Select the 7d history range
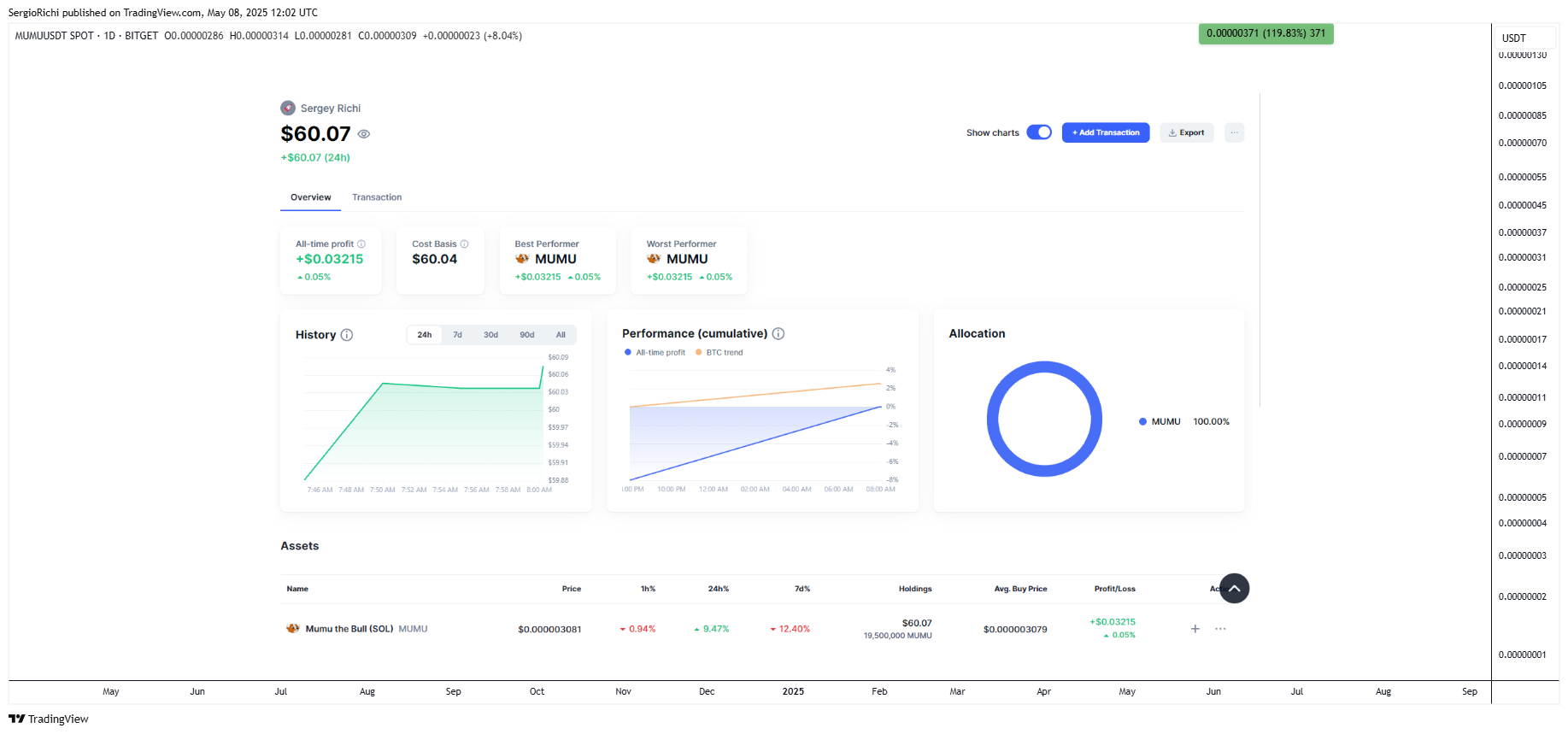The width and height of the screenshot is (1568, 734). click(457, 335)
